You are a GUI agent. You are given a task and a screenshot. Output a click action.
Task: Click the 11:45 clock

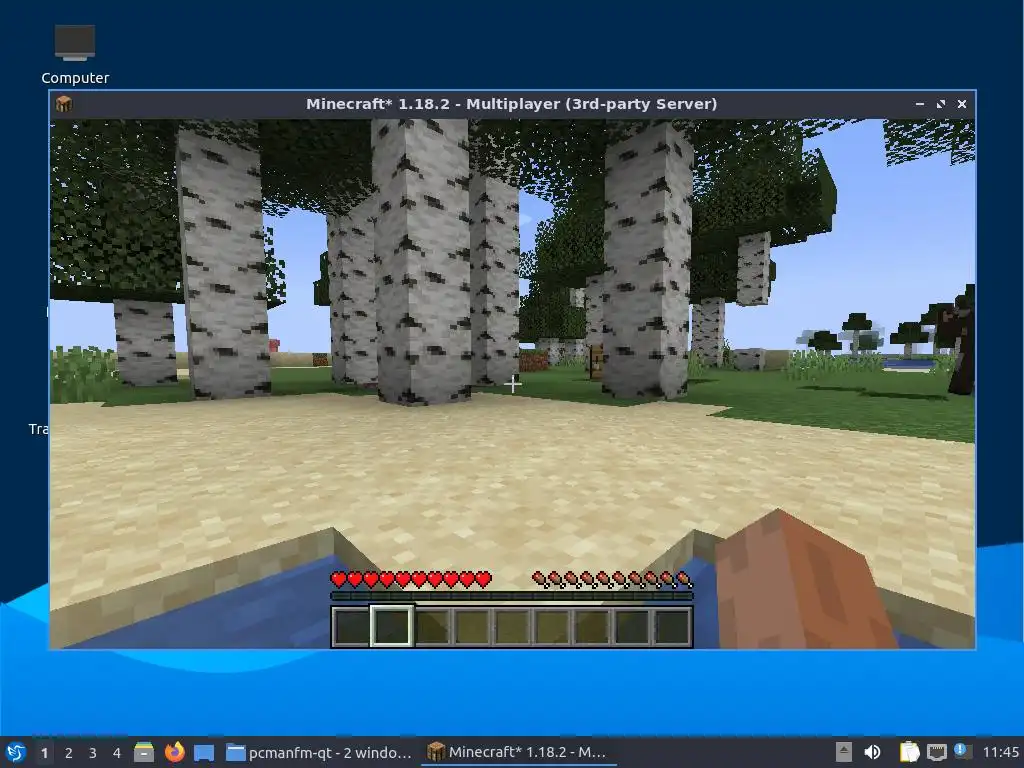point(1000,752)
